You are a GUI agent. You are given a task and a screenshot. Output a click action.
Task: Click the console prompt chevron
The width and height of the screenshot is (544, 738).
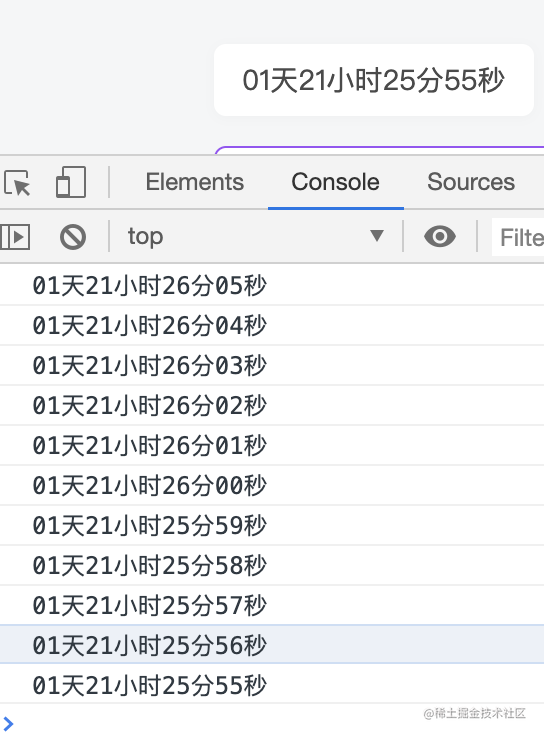coord(8,723)
